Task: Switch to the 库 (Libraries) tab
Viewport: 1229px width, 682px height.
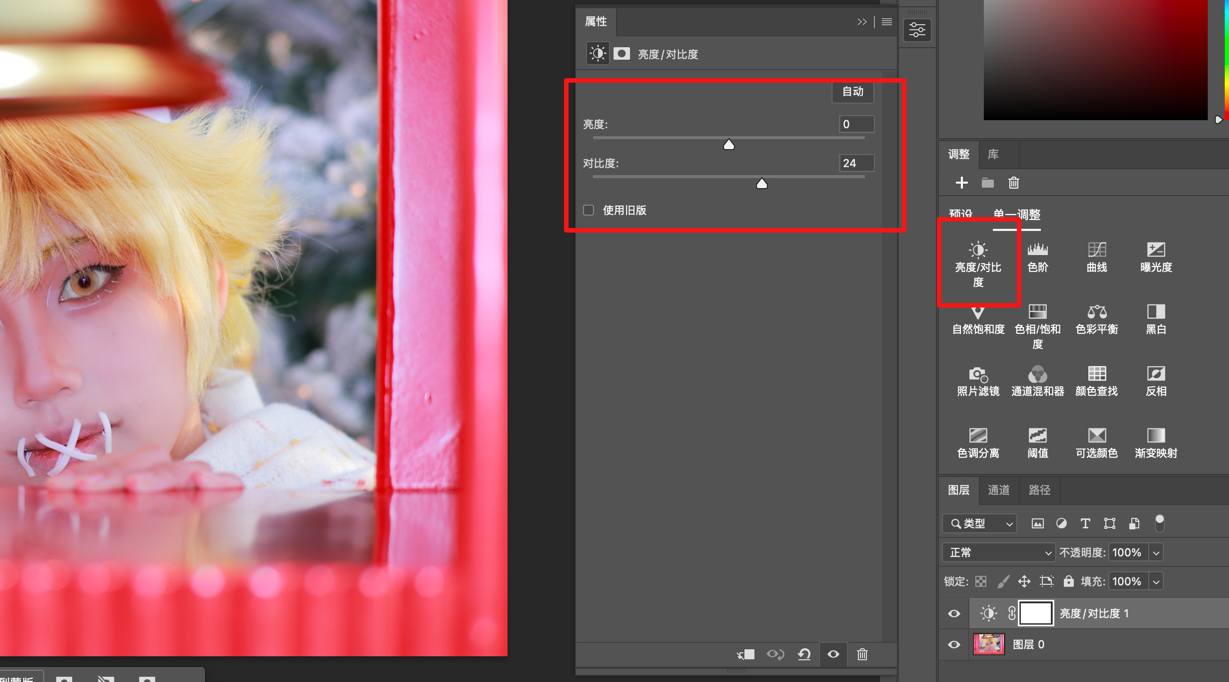Action: pos(993,154)
